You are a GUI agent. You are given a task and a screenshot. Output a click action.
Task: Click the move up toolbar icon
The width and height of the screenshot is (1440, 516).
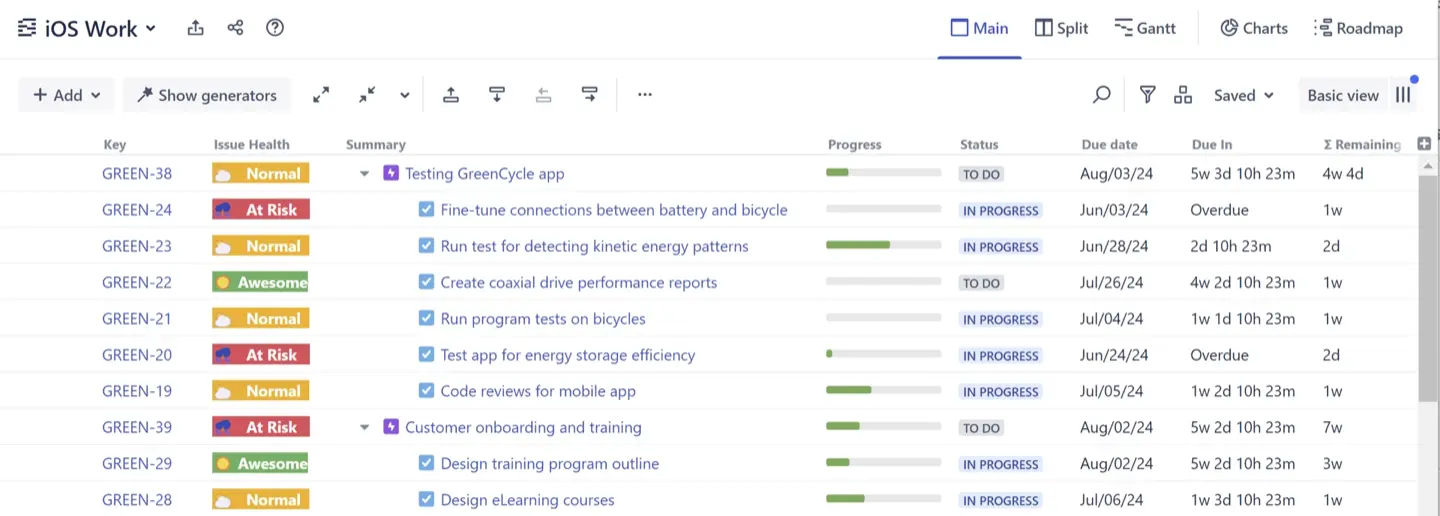coord(451,95)
